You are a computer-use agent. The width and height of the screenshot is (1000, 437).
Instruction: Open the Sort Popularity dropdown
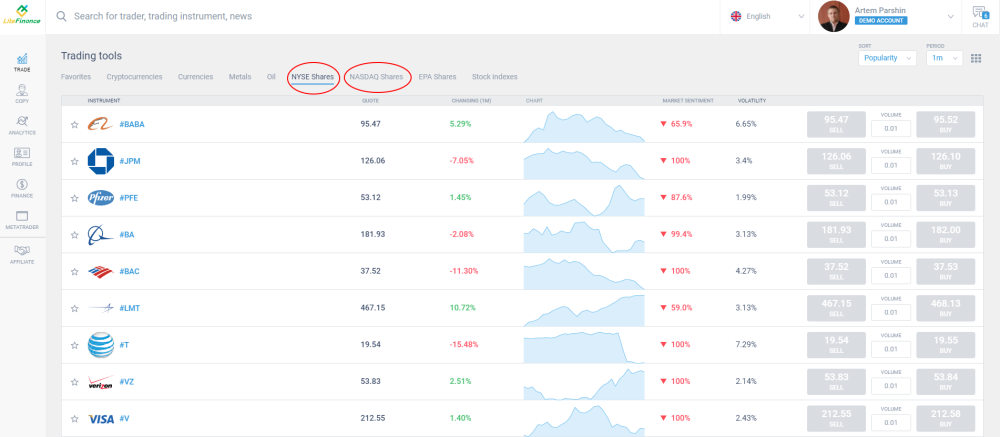click(x=887, y=58)
